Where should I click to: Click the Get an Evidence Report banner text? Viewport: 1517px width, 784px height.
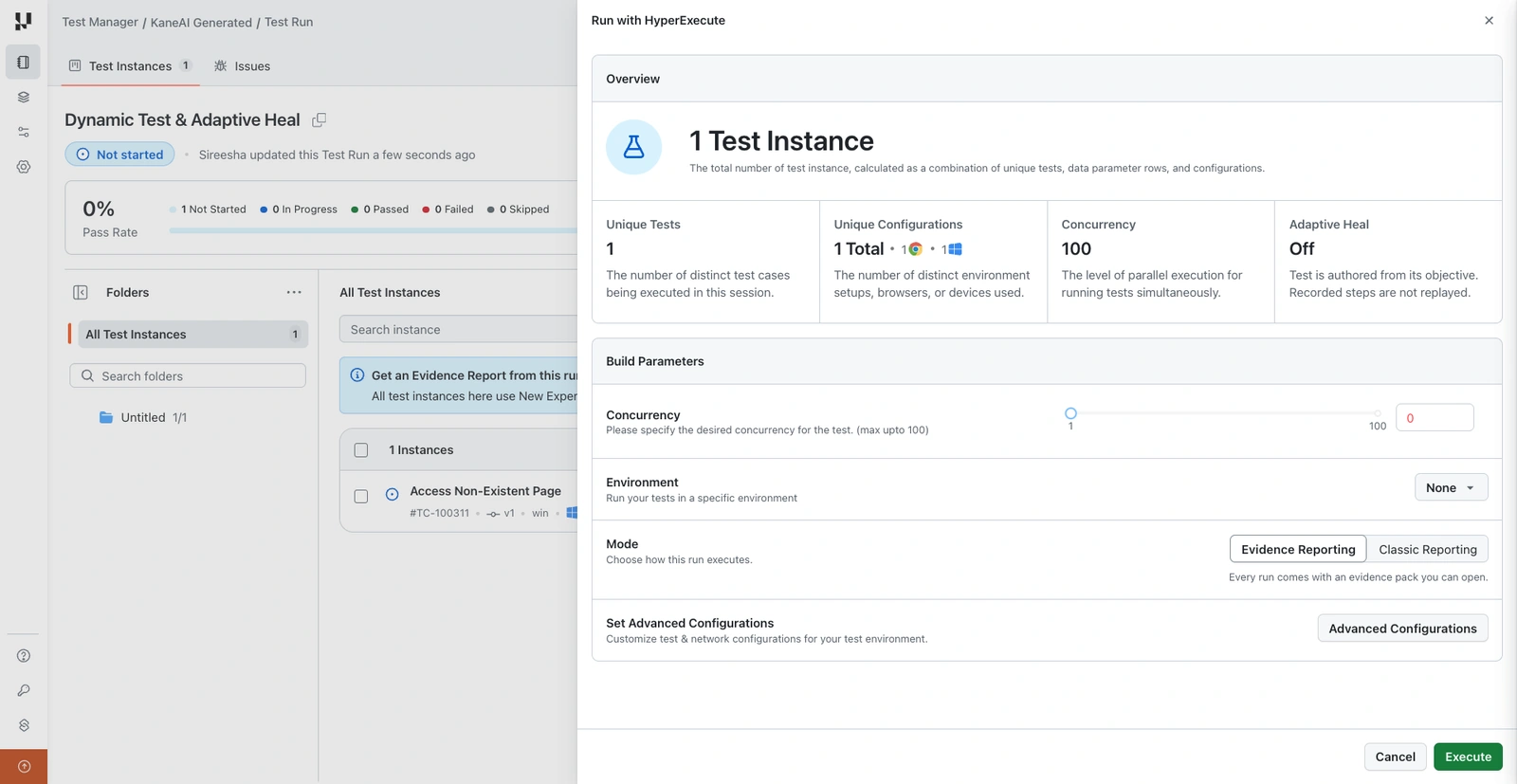[x=474, y=375]
